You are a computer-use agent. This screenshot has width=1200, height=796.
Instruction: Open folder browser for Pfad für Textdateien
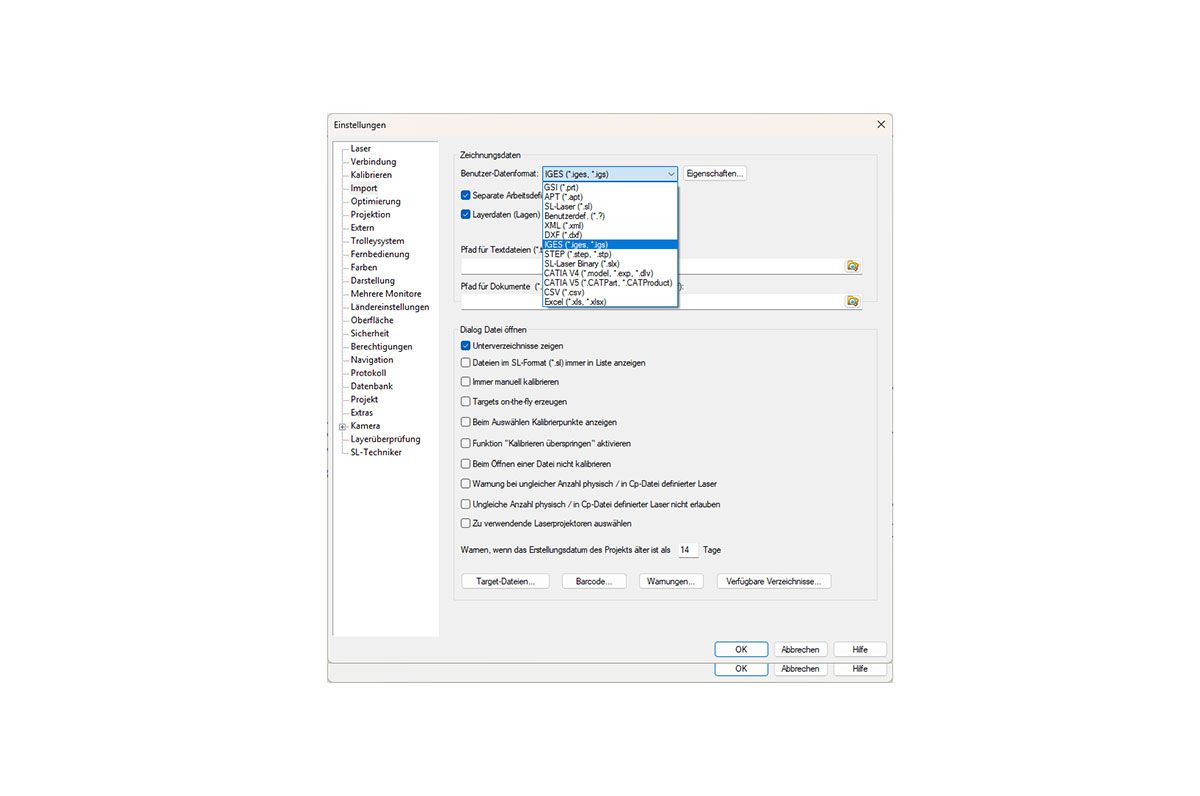click(852, 265)
